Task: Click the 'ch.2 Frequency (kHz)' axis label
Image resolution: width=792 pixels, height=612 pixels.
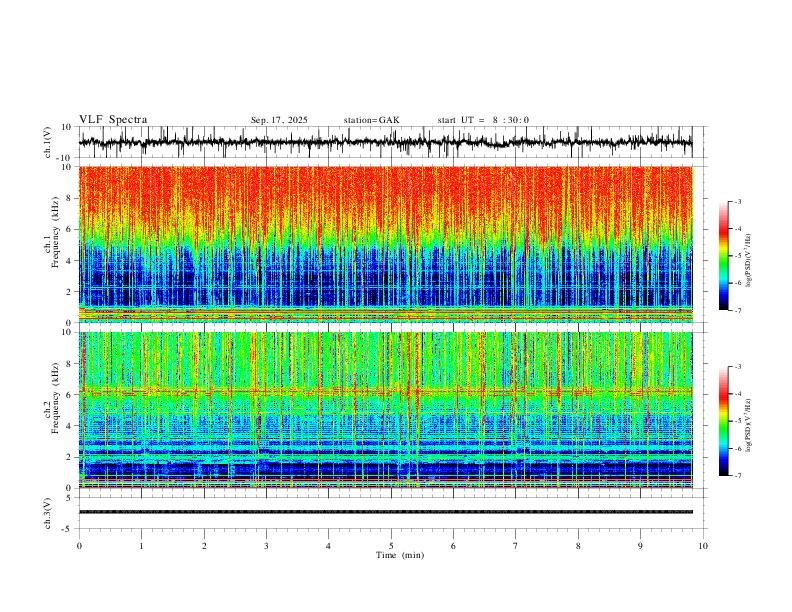Action: coord(52,398)
